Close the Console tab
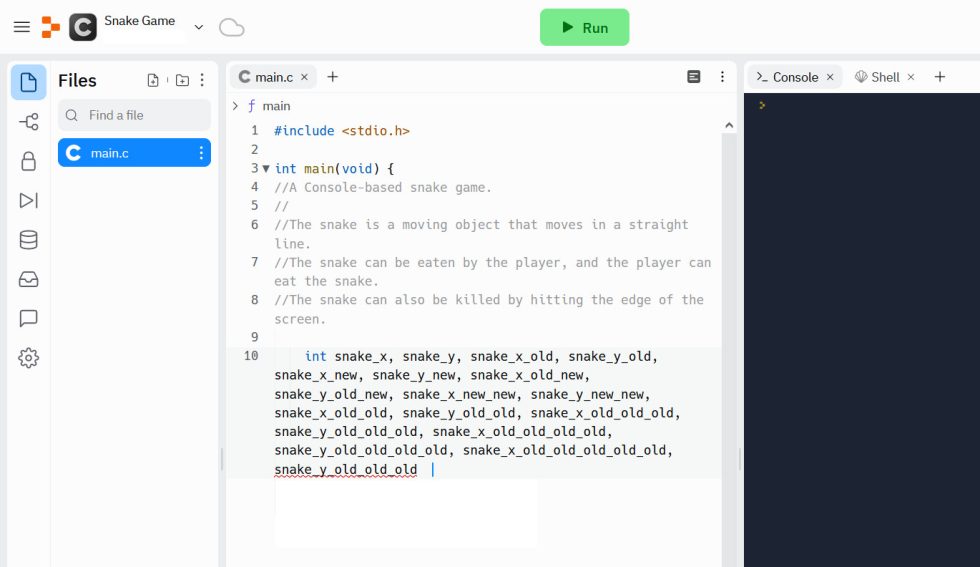The image size is (980, 567). click(830, 77)
